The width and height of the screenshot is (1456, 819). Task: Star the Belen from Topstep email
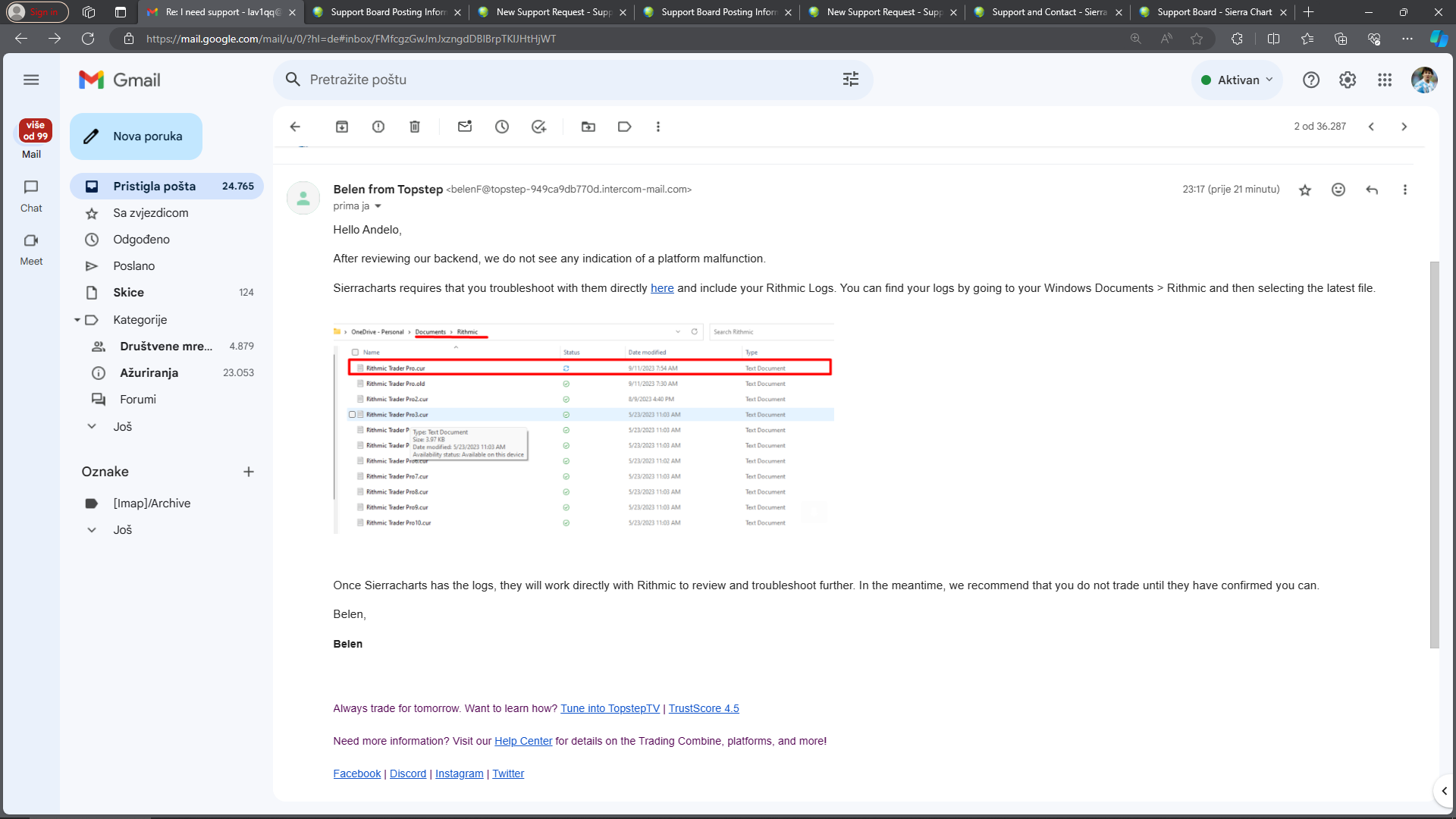pyautogui.click(x=1305, y=190)
